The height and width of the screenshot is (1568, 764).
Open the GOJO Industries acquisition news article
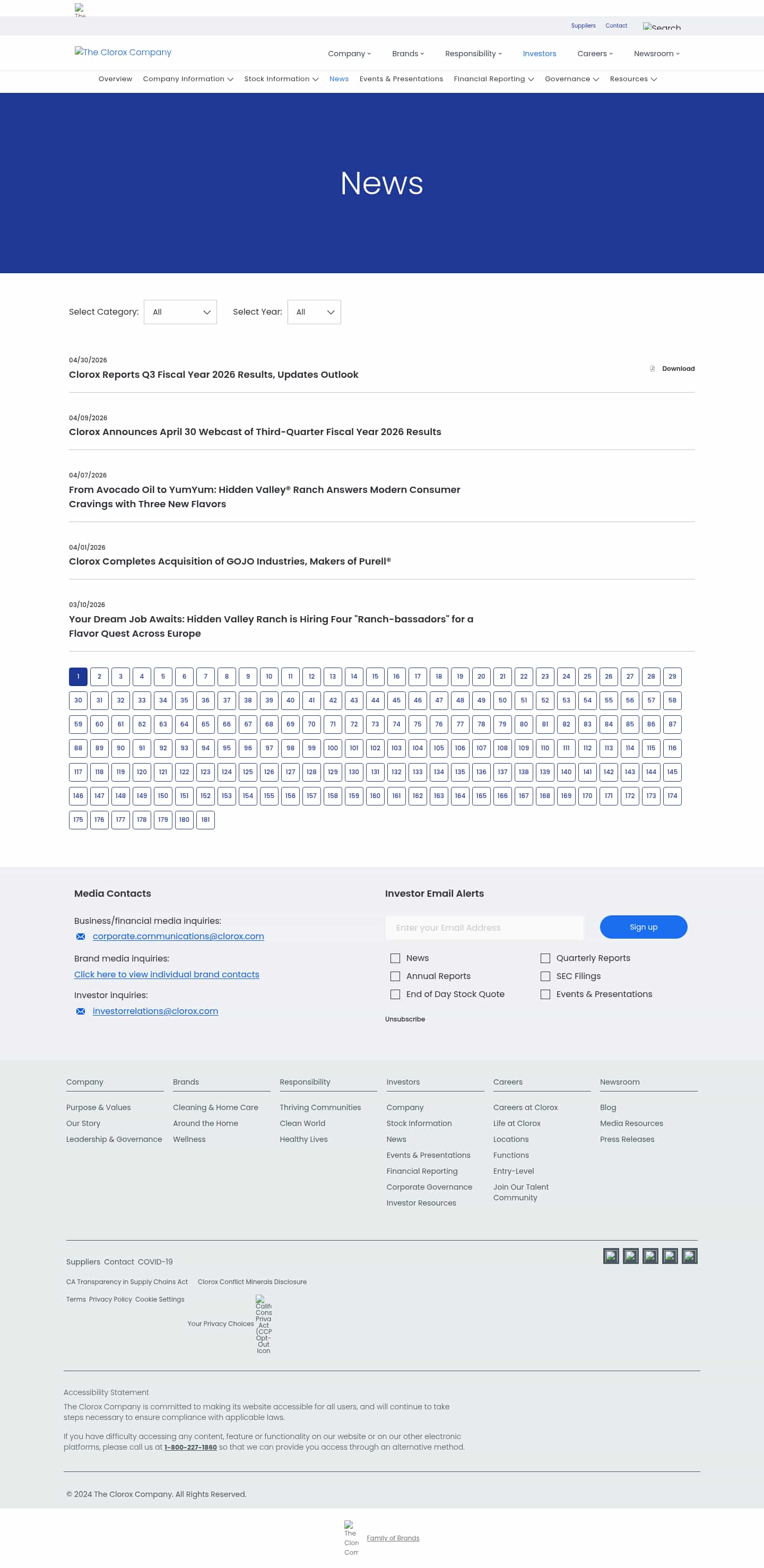[230, 561]
